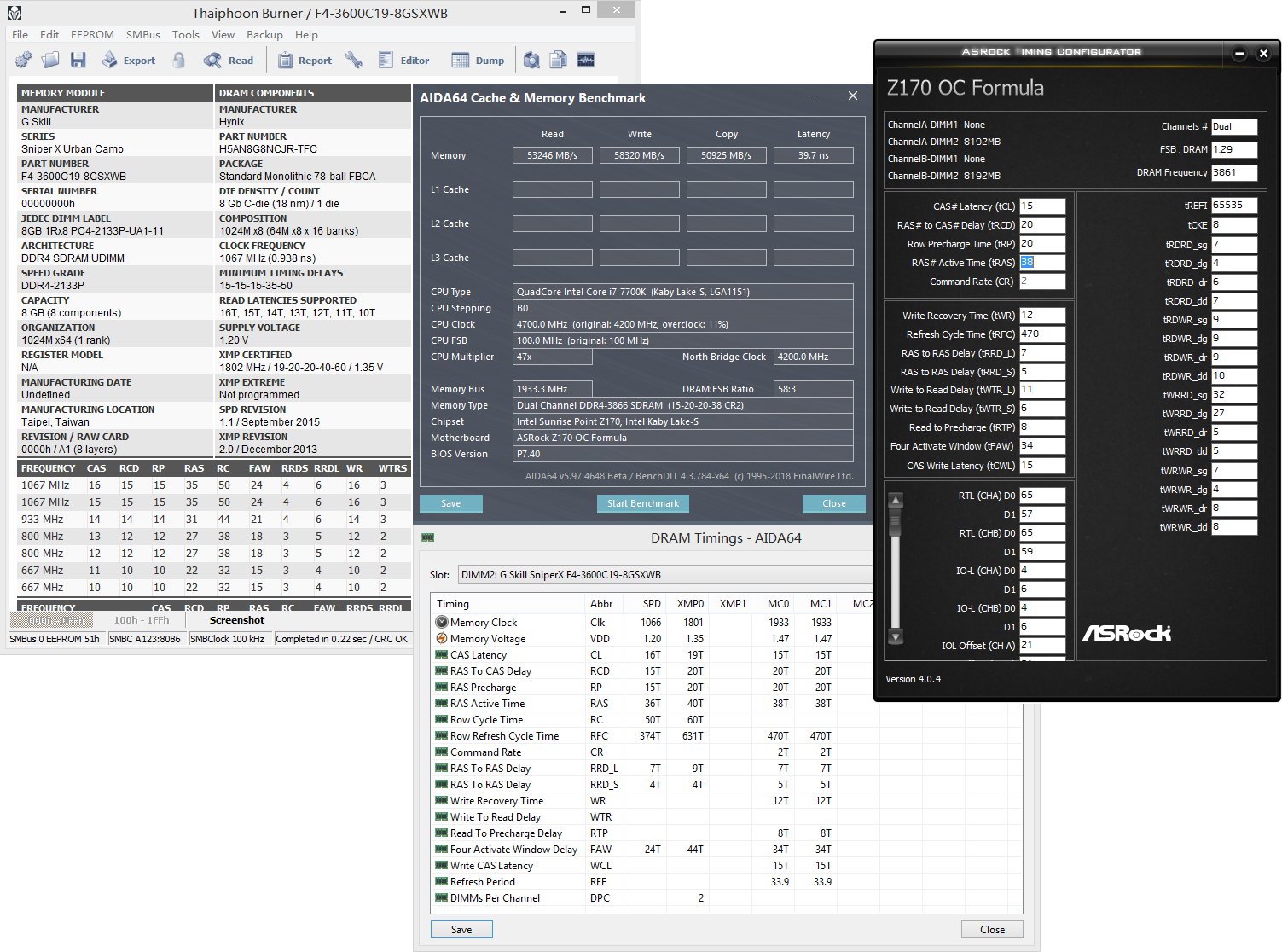Click the Write CAS Latency chip icon
This screenshot has width=1282, height=952.
(442, 865)
